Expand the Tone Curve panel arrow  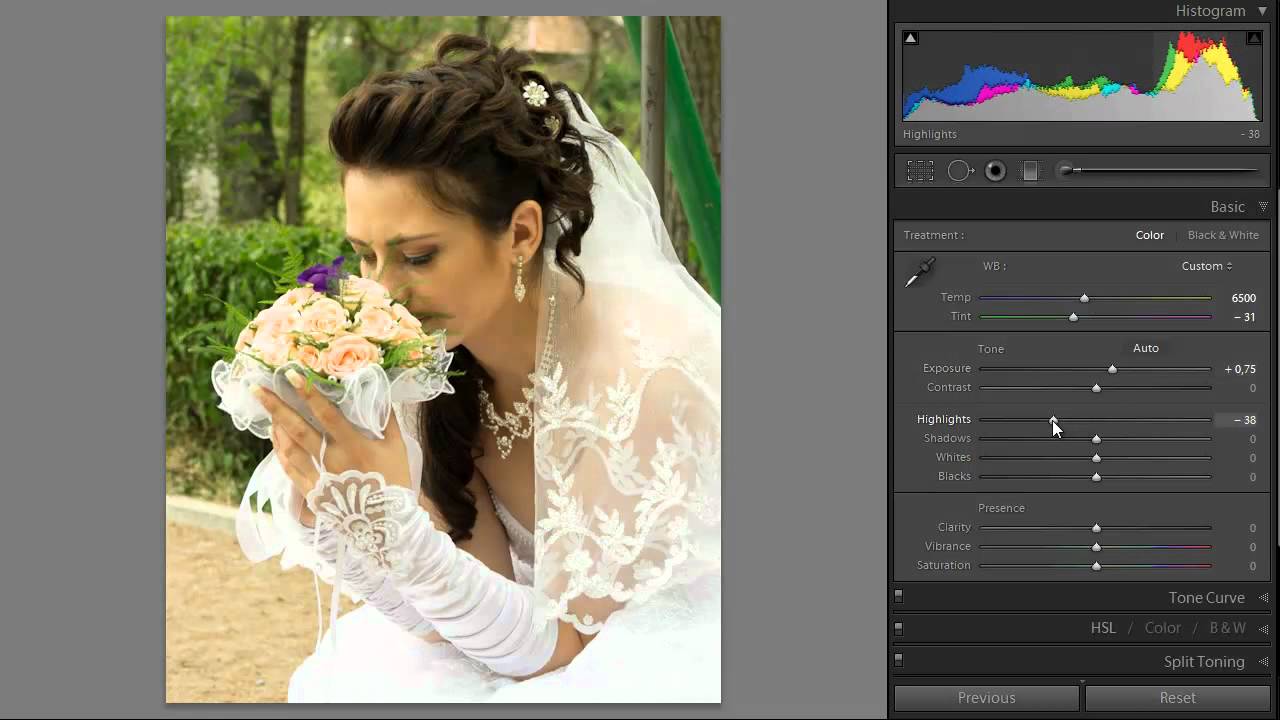pyautogui.click(x=1263, y=598)
